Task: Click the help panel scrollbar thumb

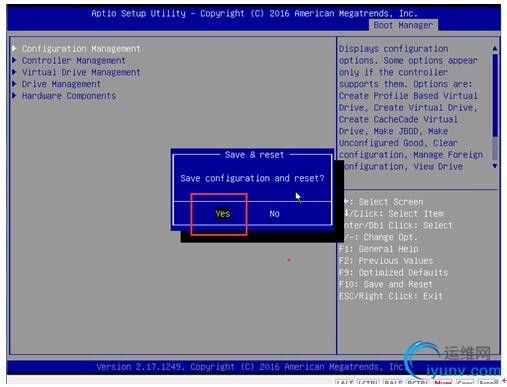Action: 495,95
